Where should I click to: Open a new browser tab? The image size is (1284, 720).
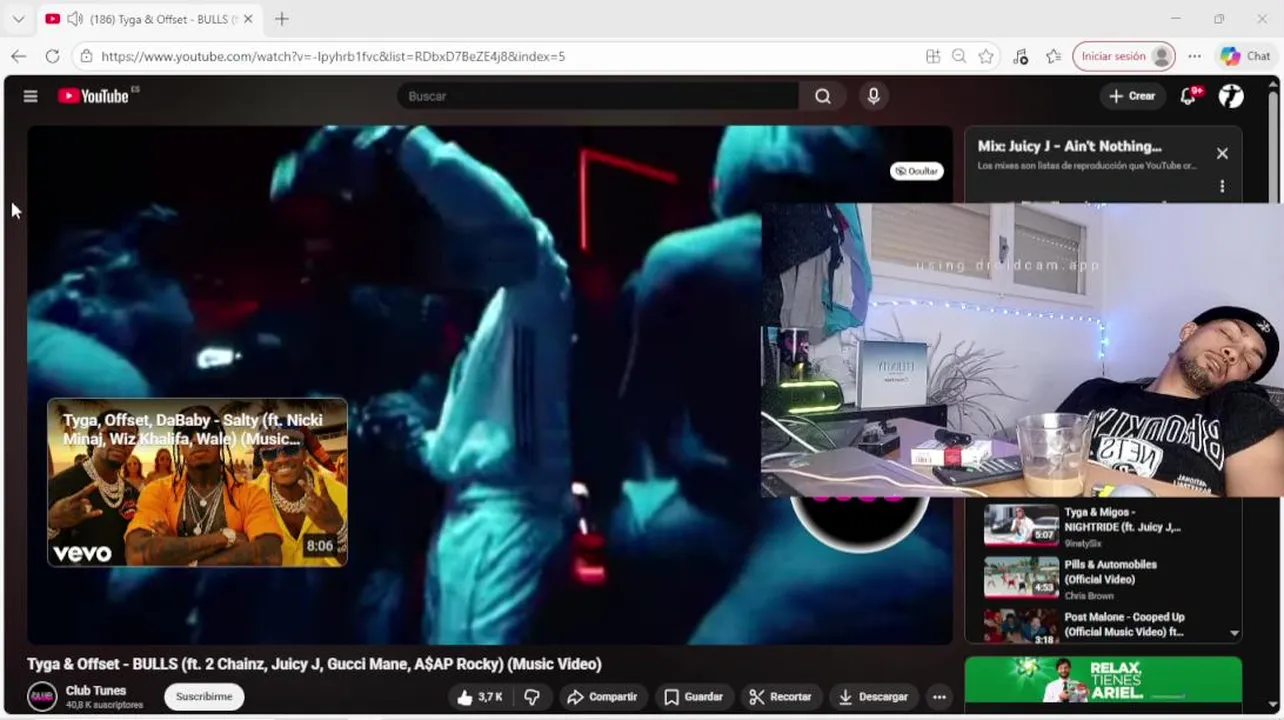tap(282, 19)
